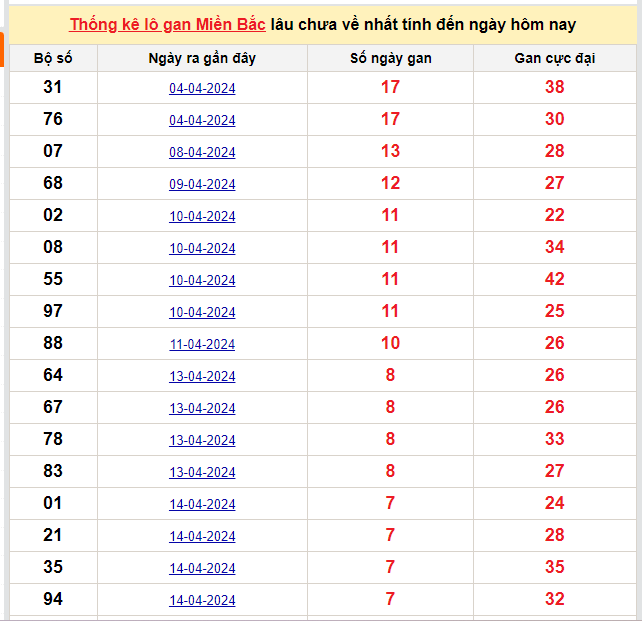
Task: Select the 10-04-2024 link in row 02
Action: [202, 216]
